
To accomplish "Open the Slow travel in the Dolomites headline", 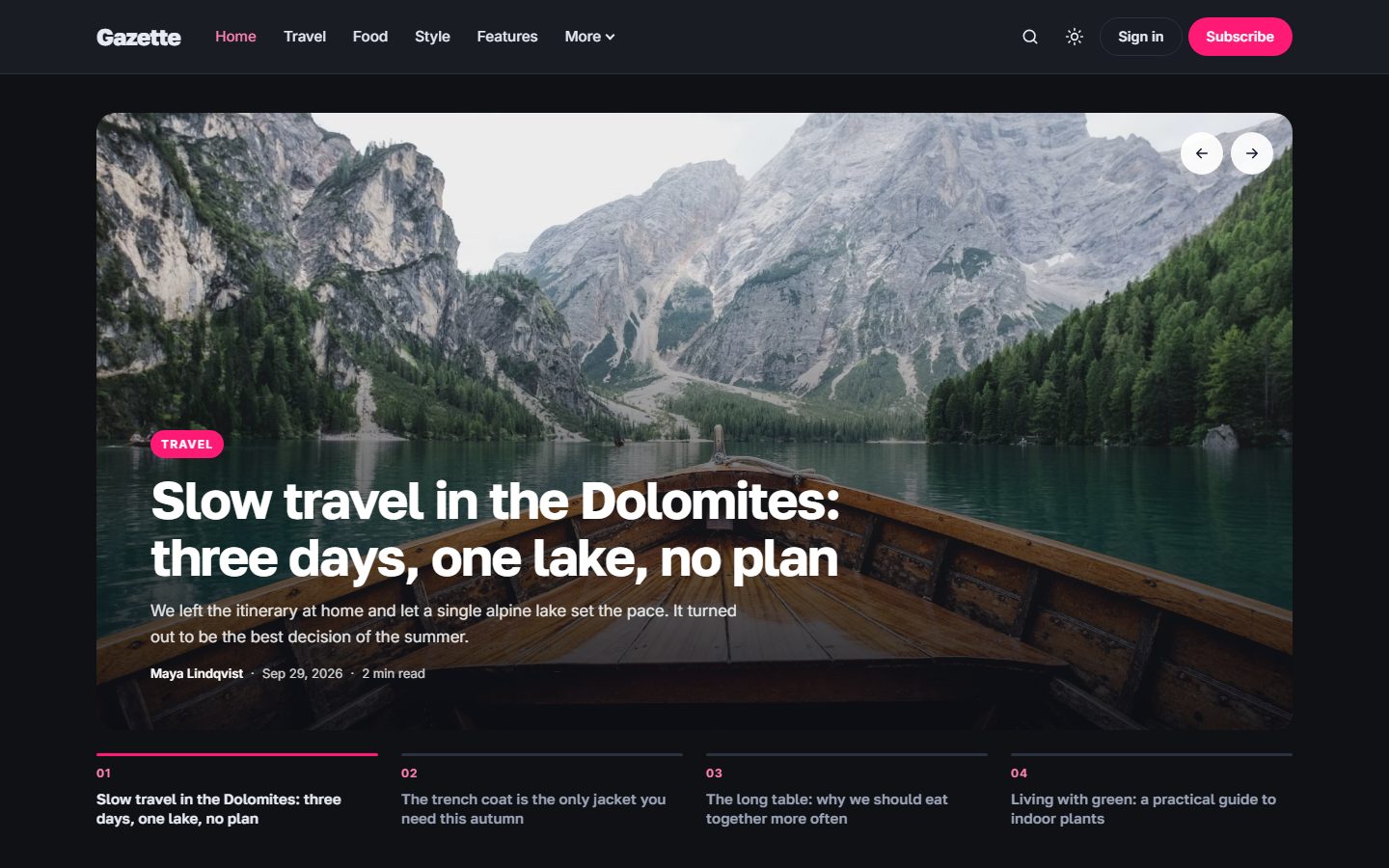I will [495, 529].
